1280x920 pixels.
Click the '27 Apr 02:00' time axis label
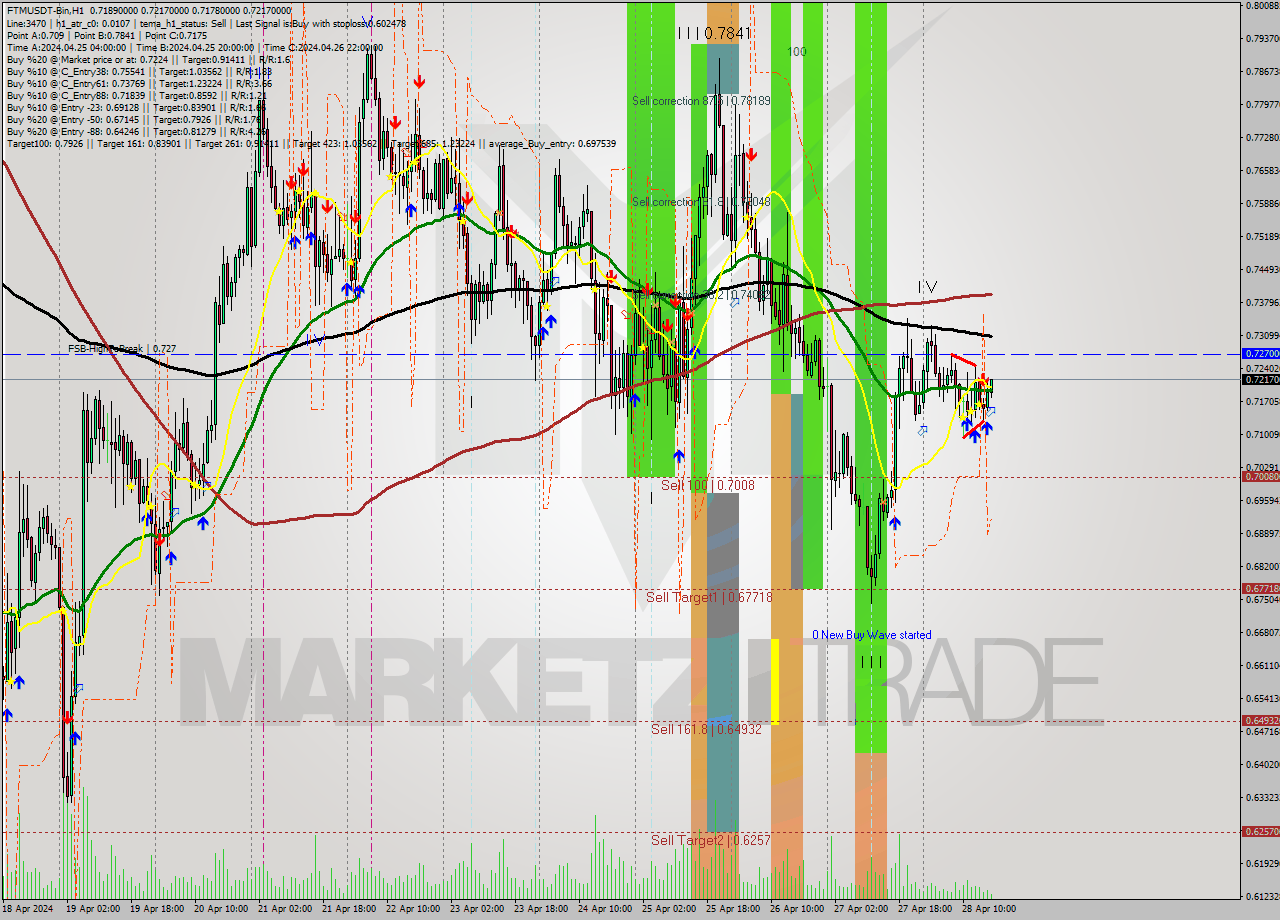(860, 909)
